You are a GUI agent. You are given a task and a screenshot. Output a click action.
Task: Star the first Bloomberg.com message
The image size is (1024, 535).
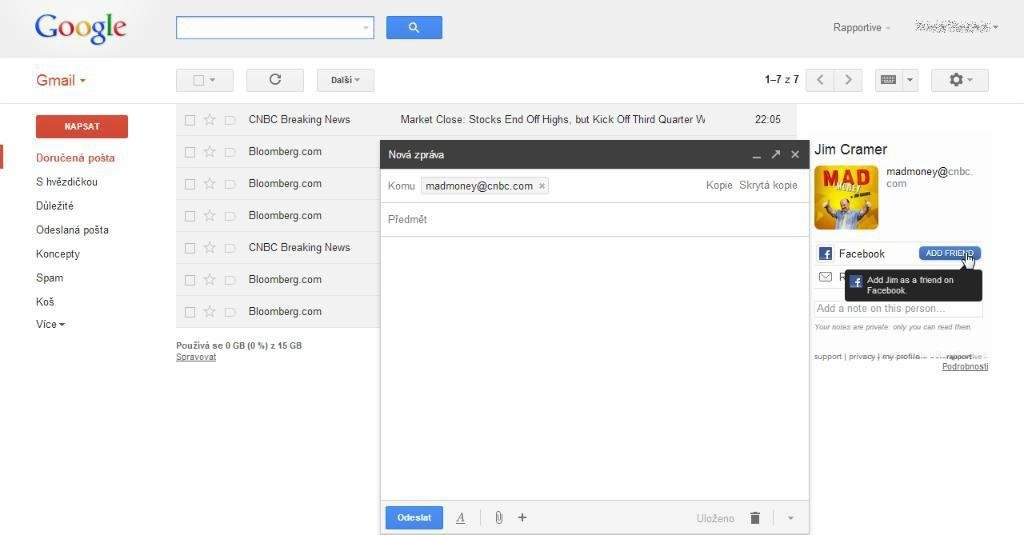click(x=209, y=152)
